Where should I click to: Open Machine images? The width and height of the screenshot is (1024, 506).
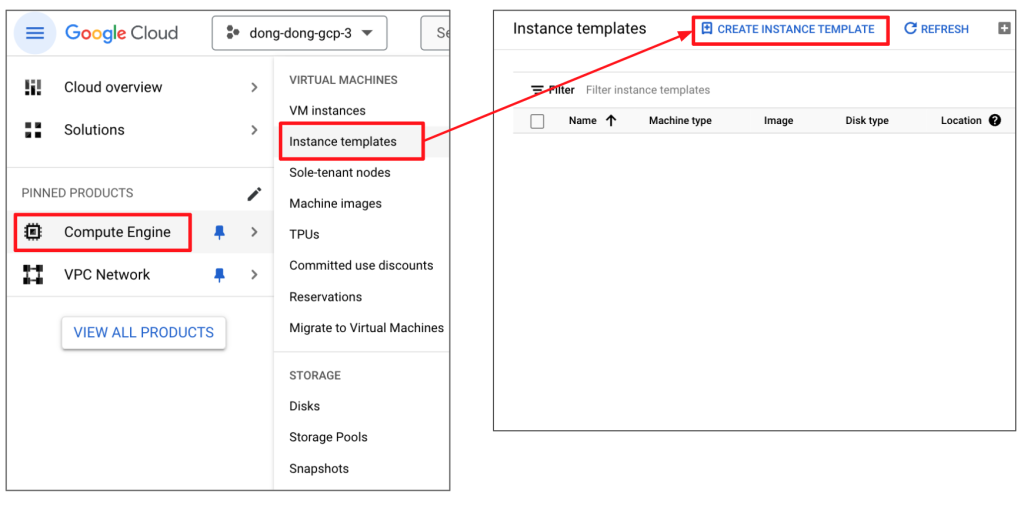(x=335, y=204)
